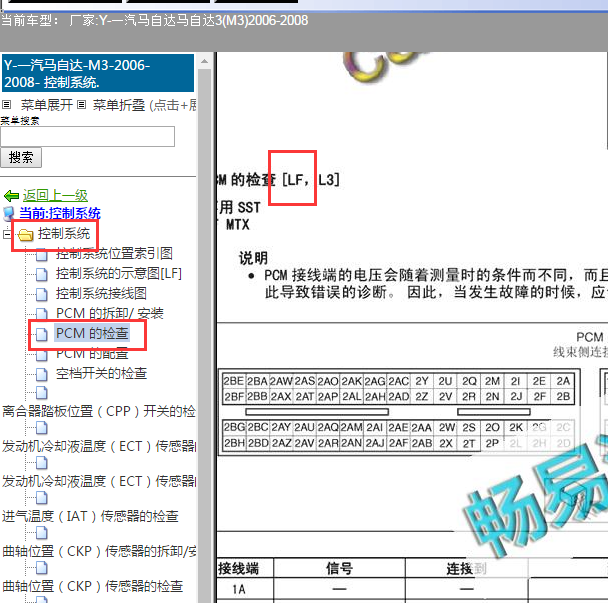Focus the 菜单搜索 search input field
Image resolution: width=608 pixels, height=603 pixels.
tap(87, 136)
